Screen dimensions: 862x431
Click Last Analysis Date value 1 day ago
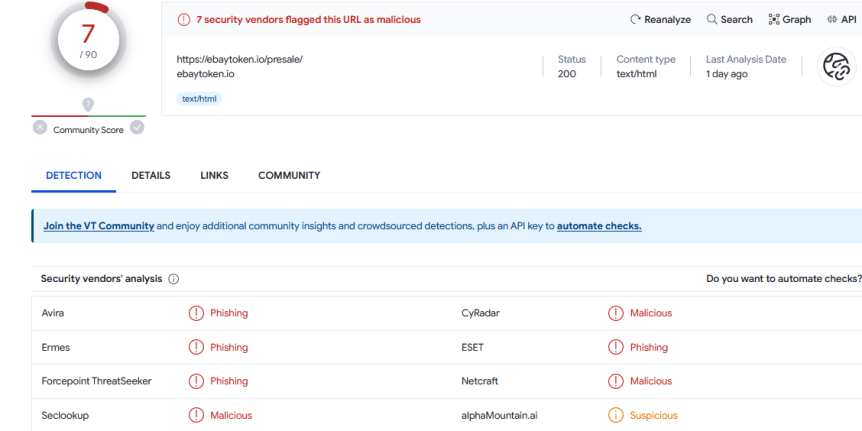point(727,74)
